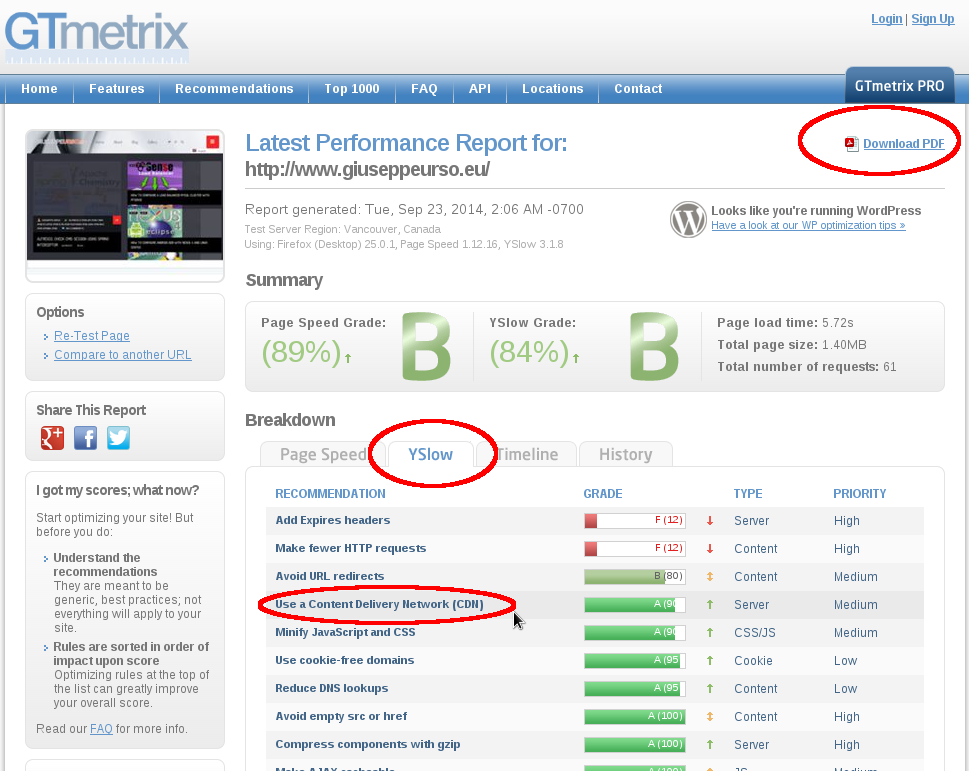Open the API navigation item

pyautogui.click(x=480, y=89)
